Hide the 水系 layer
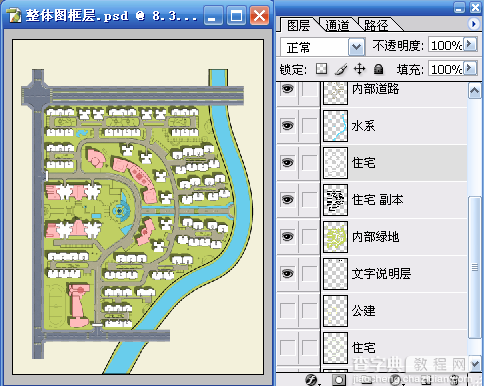 pos(288,126)
